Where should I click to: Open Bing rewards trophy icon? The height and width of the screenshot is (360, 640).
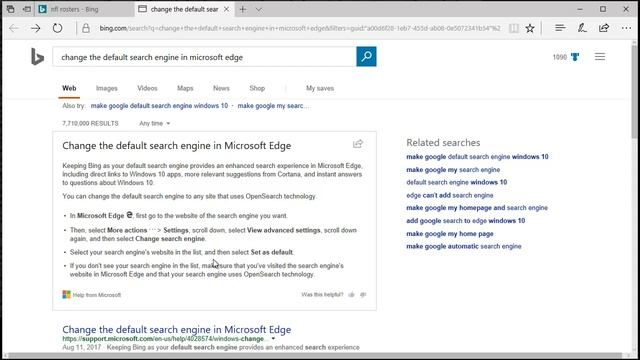tap(575, 57)
